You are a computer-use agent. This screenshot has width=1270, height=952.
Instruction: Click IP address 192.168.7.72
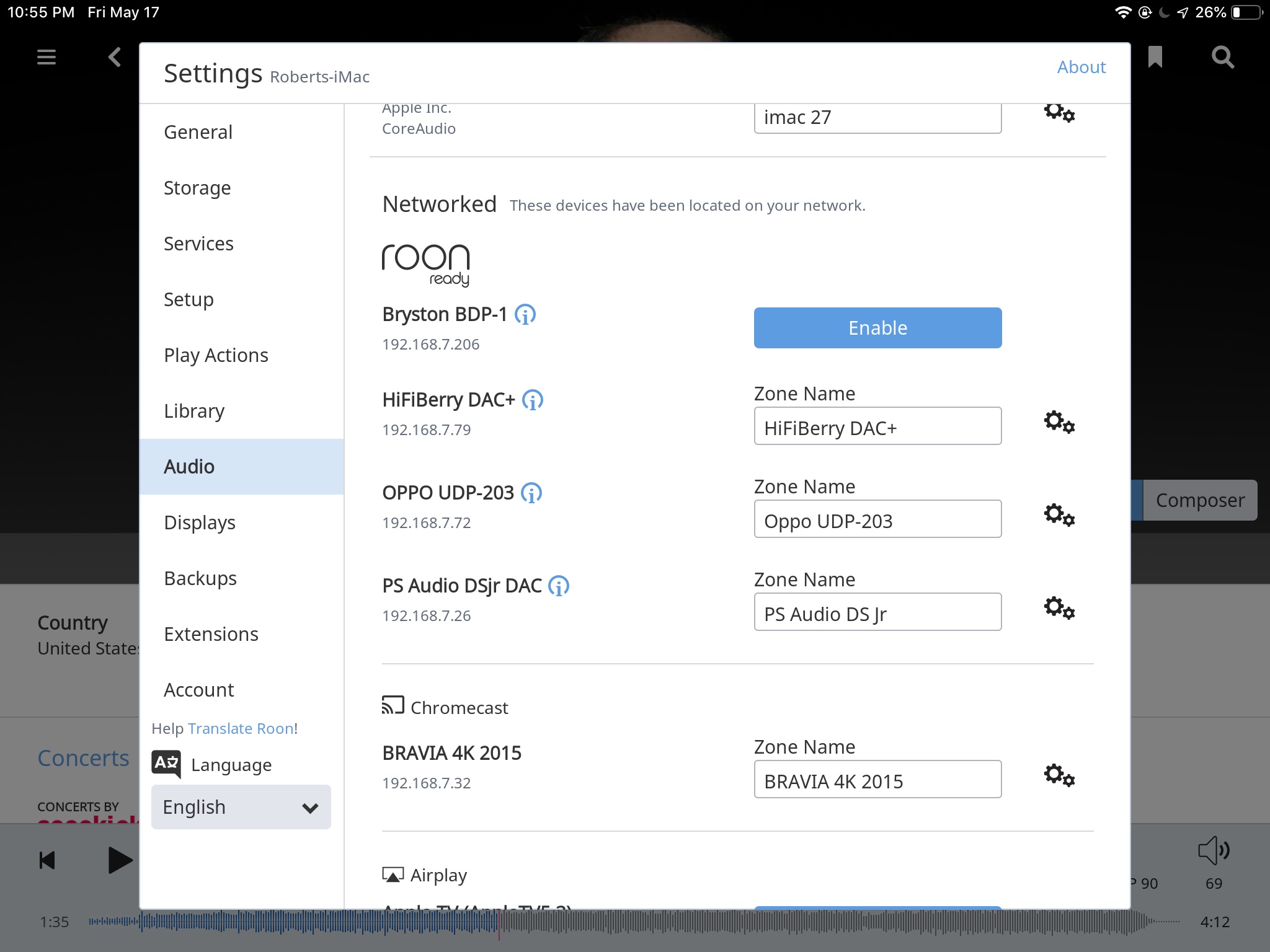point(427,523)
